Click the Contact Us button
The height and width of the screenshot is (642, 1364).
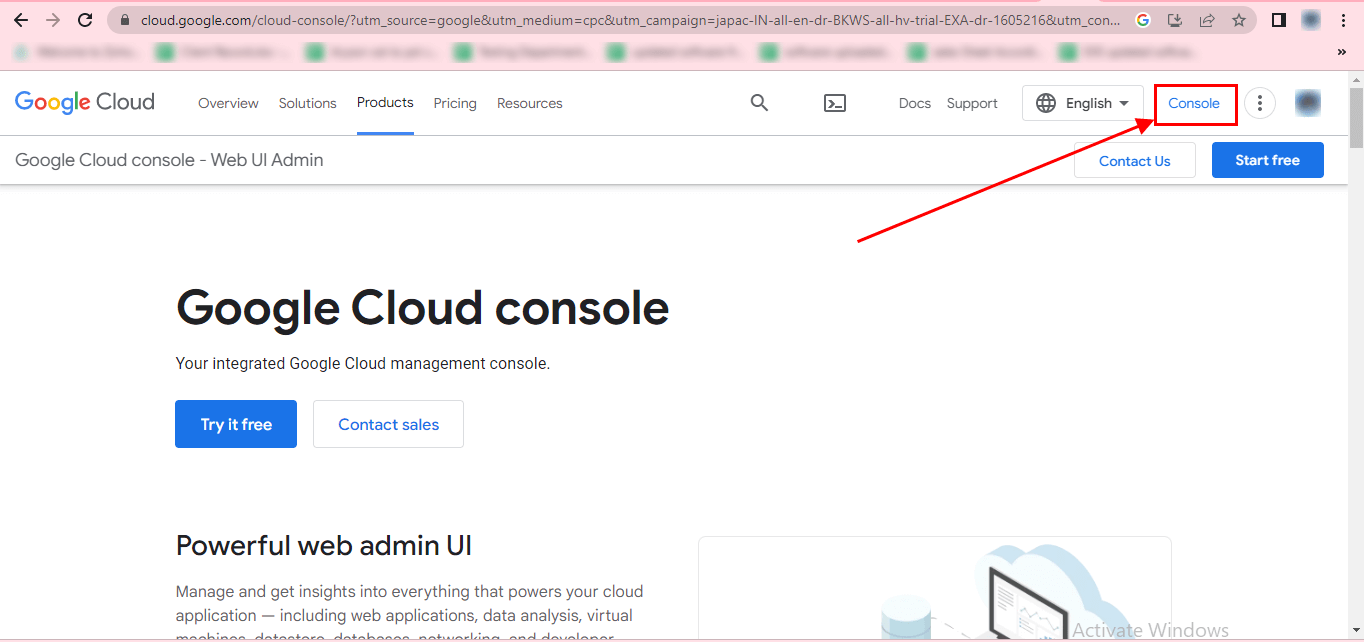1135,160
